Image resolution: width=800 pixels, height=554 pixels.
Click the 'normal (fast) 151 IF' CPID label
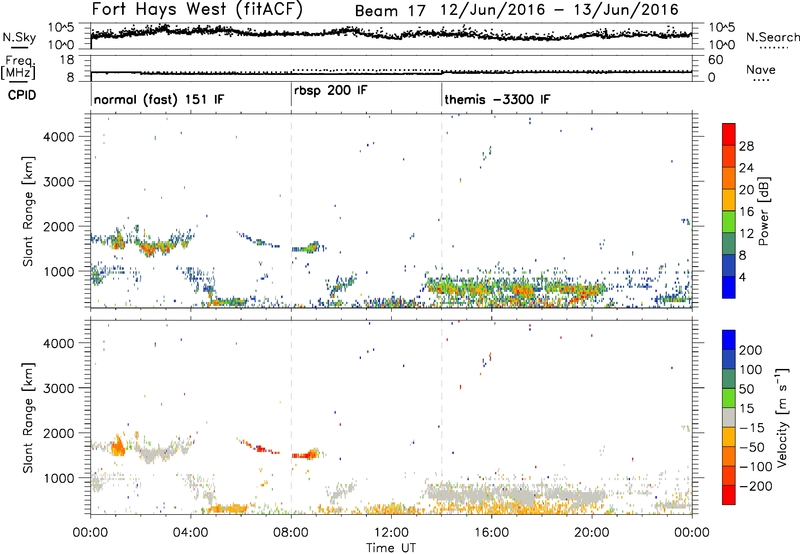pyautogui.click(x=159, y=99)
